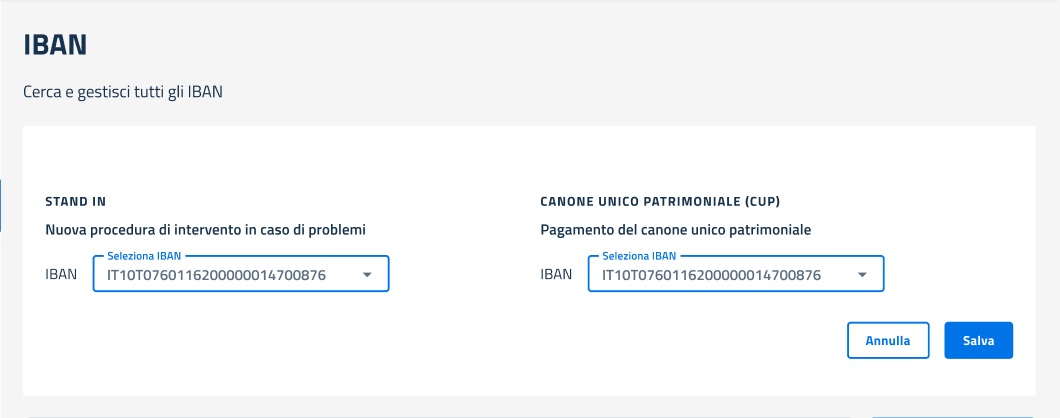This screenshot has height=418, width=1060.
Task: Click the CANONE UNICO PATRIMONIALE (CUP) section title
Action: pos(659,201)
